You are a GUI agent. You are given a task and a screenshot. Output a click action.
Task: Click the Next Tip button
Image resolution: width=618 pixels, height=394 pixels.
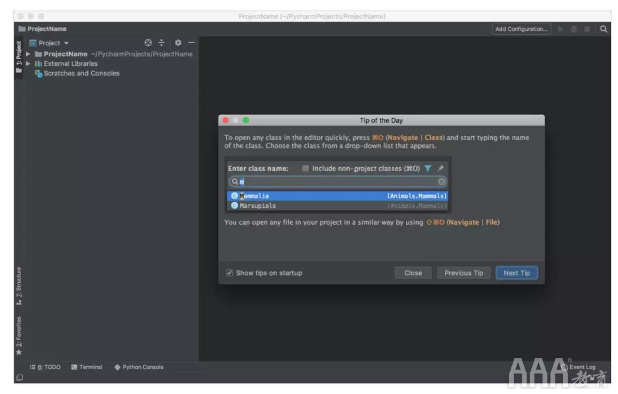[x=517, y=273]
